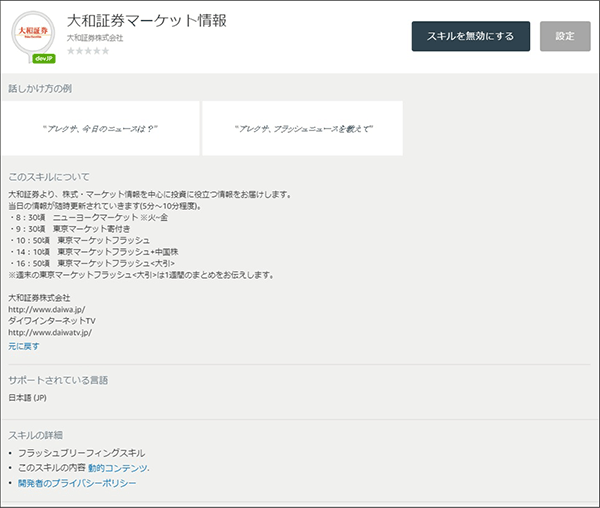Collapse the description with 元に戻す link
The height and width of the screenshot is (508, 600).
pyautogui.click(x=24, y=346)
